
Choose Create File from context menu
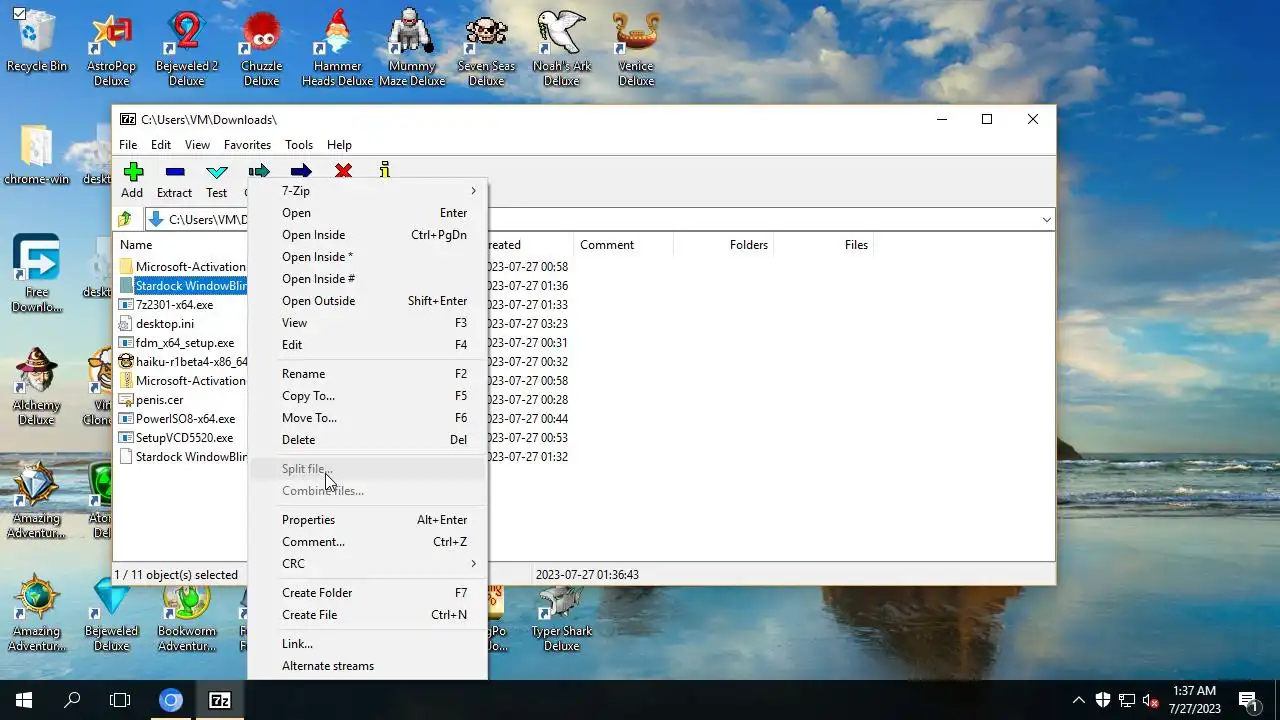pos(367,615)
